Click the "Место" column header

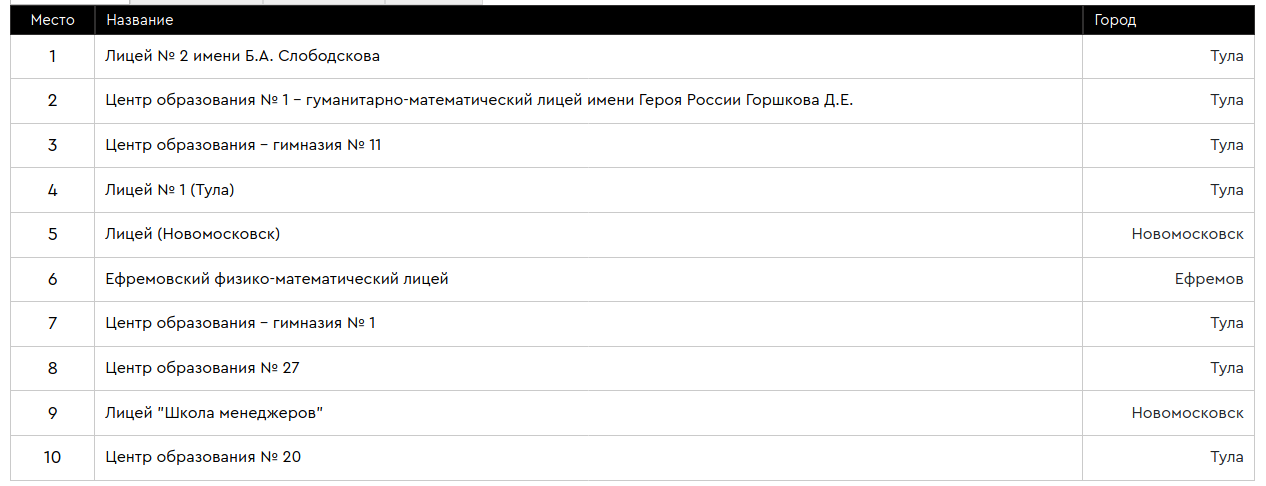[x=52, y=20]
